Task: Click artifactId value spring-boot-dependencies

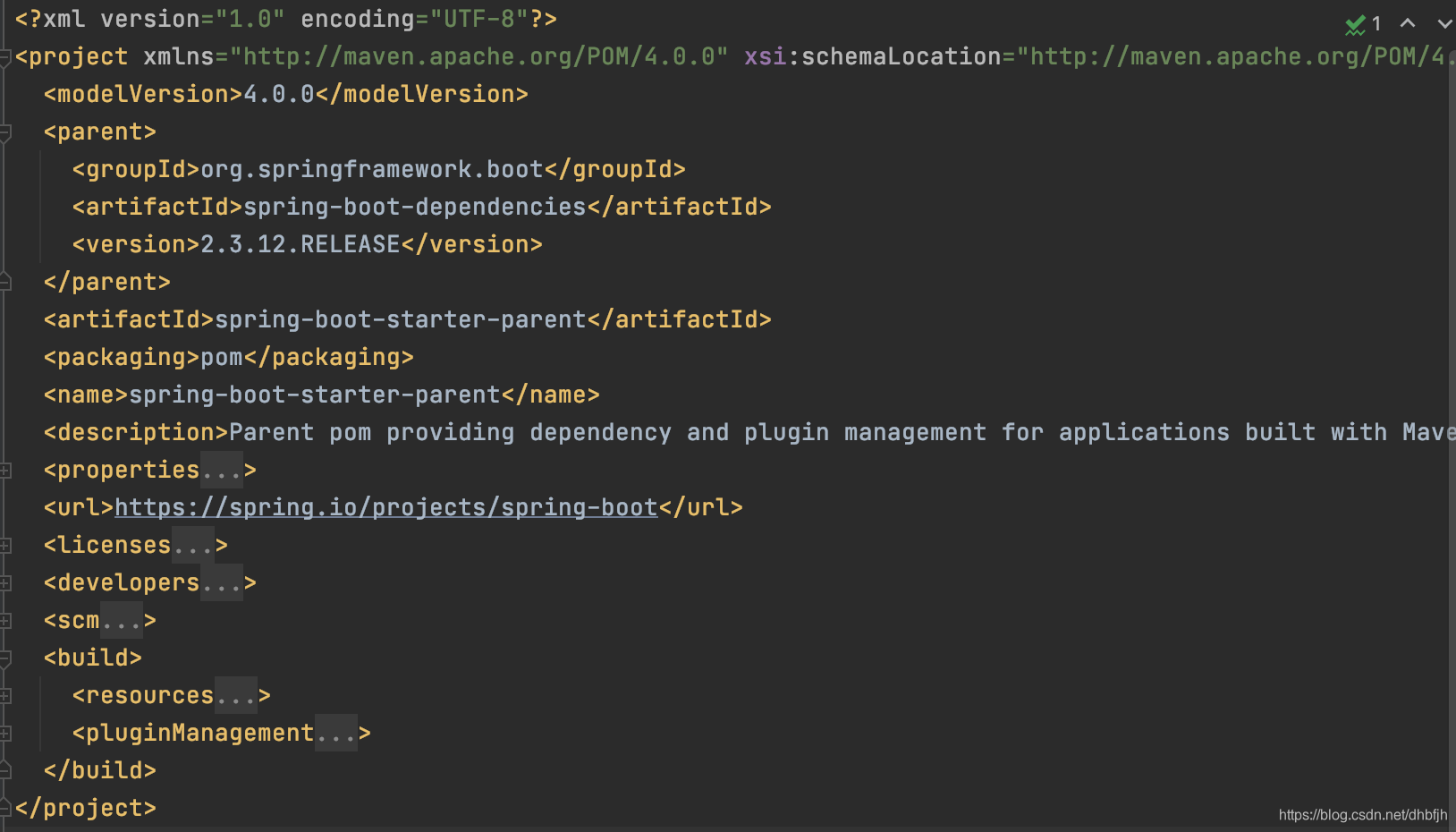Action: (415, 207)
